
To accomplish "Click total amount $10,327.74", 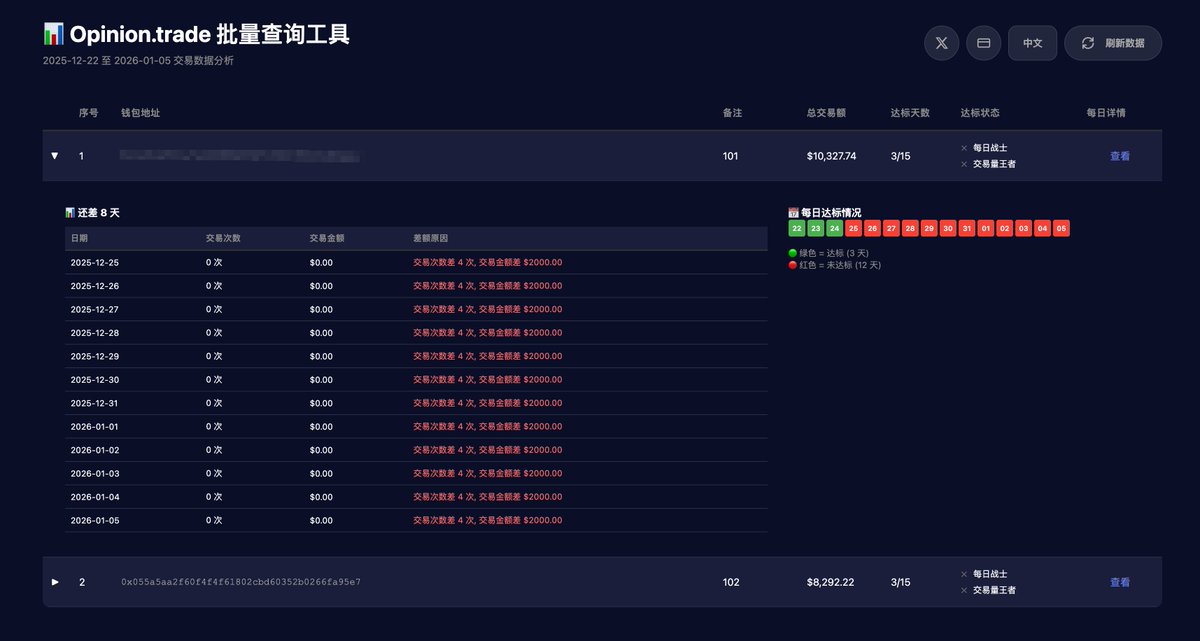I will tap(832, 156).
